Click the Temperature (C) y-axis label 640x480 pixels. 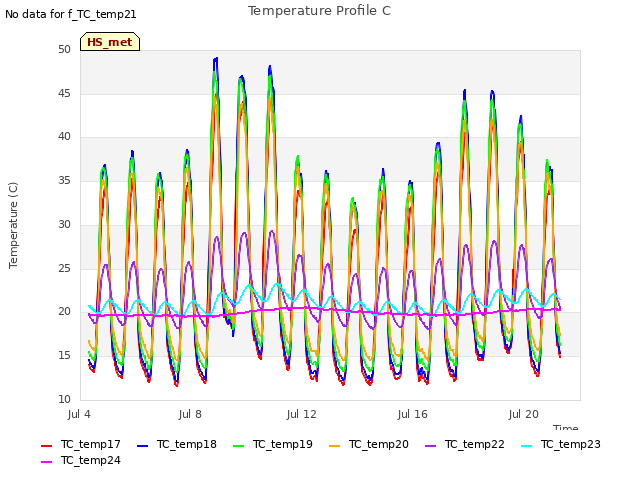[13, 225]
